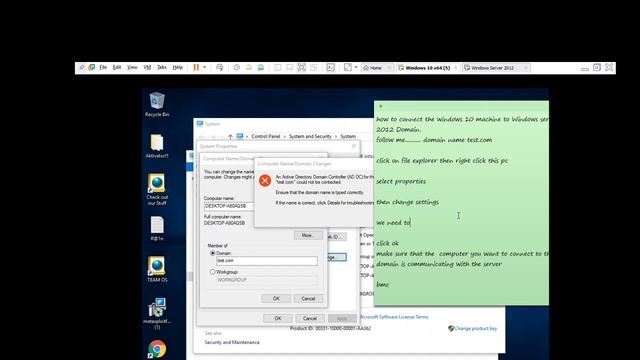Click Control Panel in the breadcrumb path
This screenshot has height=360, width=640.
266,136
